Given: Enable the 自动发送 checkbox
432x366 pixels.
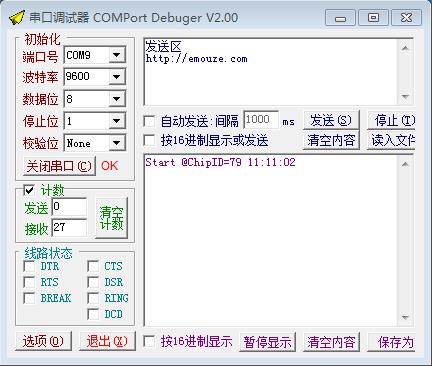Looking at the screenshot, I should [x=149, y=121].
